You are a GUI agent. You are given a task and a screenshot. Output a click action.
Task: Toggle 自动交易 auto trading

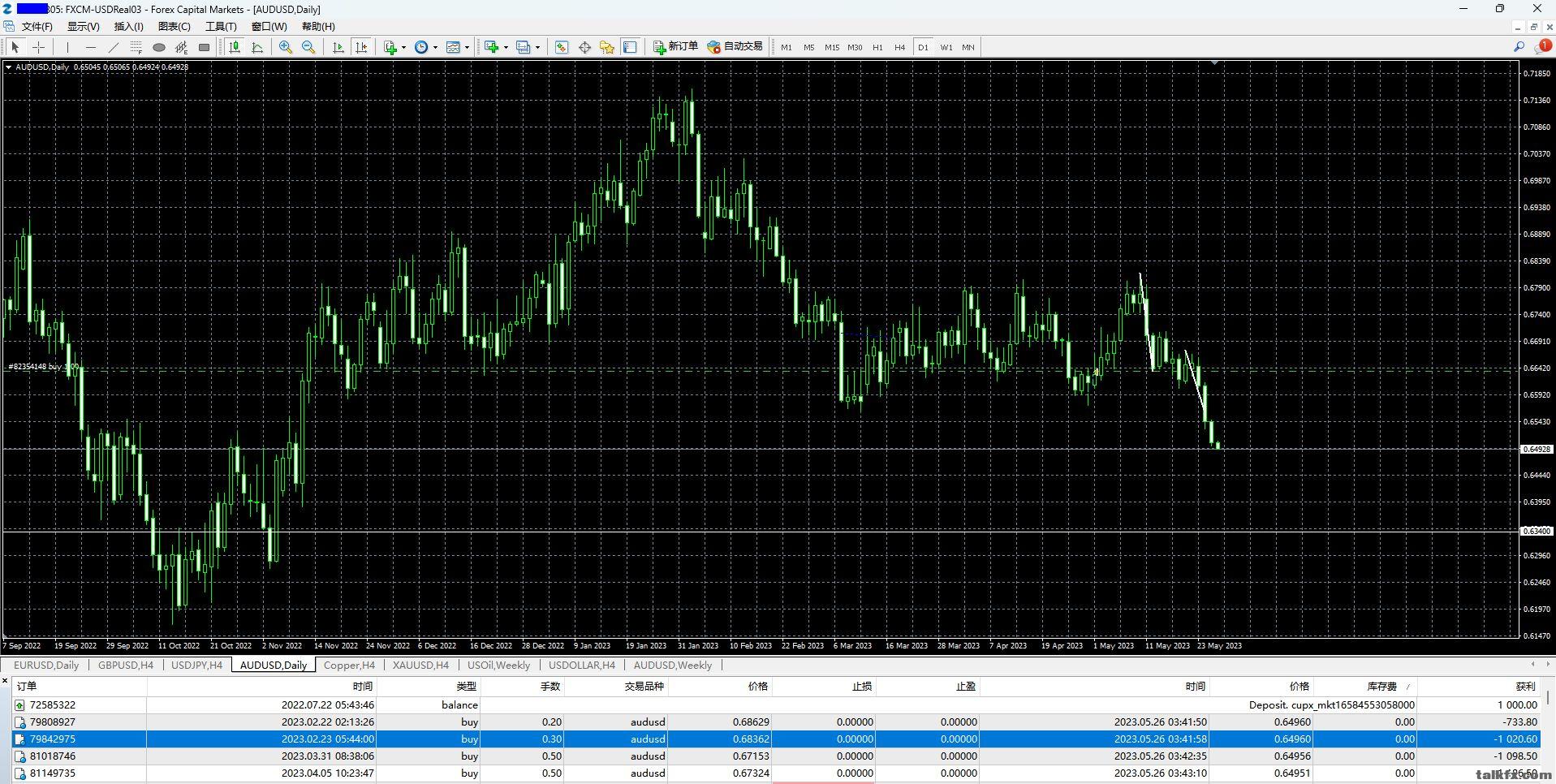[735, 46]
